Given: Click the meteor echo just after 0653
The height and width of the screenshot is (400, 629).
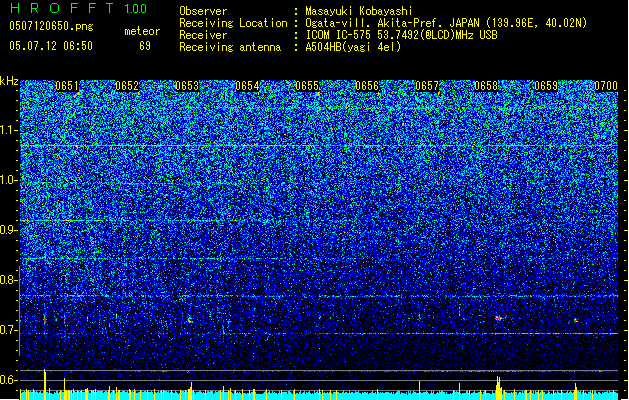Looking at the screenshot, I should [190, 320].
